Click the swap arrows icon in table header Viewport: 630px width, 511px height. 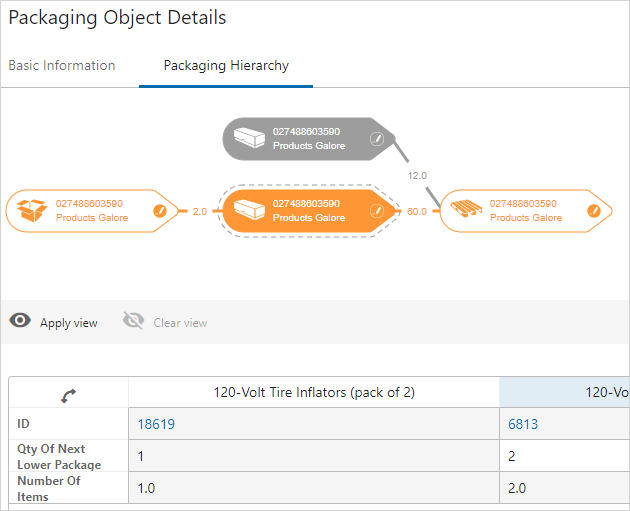[x=69, y=396]
